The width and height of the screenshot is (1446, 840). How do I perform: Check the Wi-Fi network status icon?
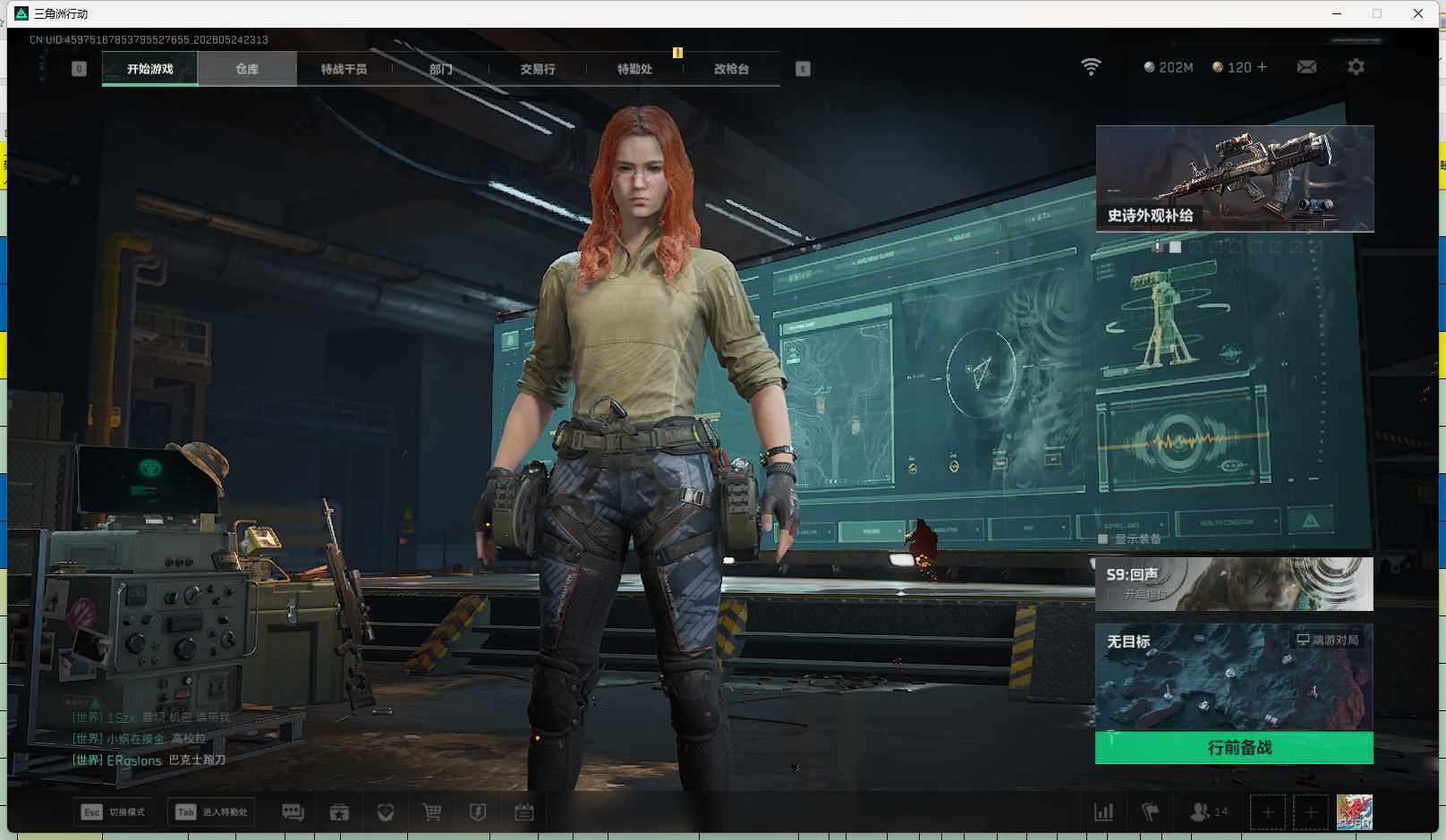coord(1091,67)
